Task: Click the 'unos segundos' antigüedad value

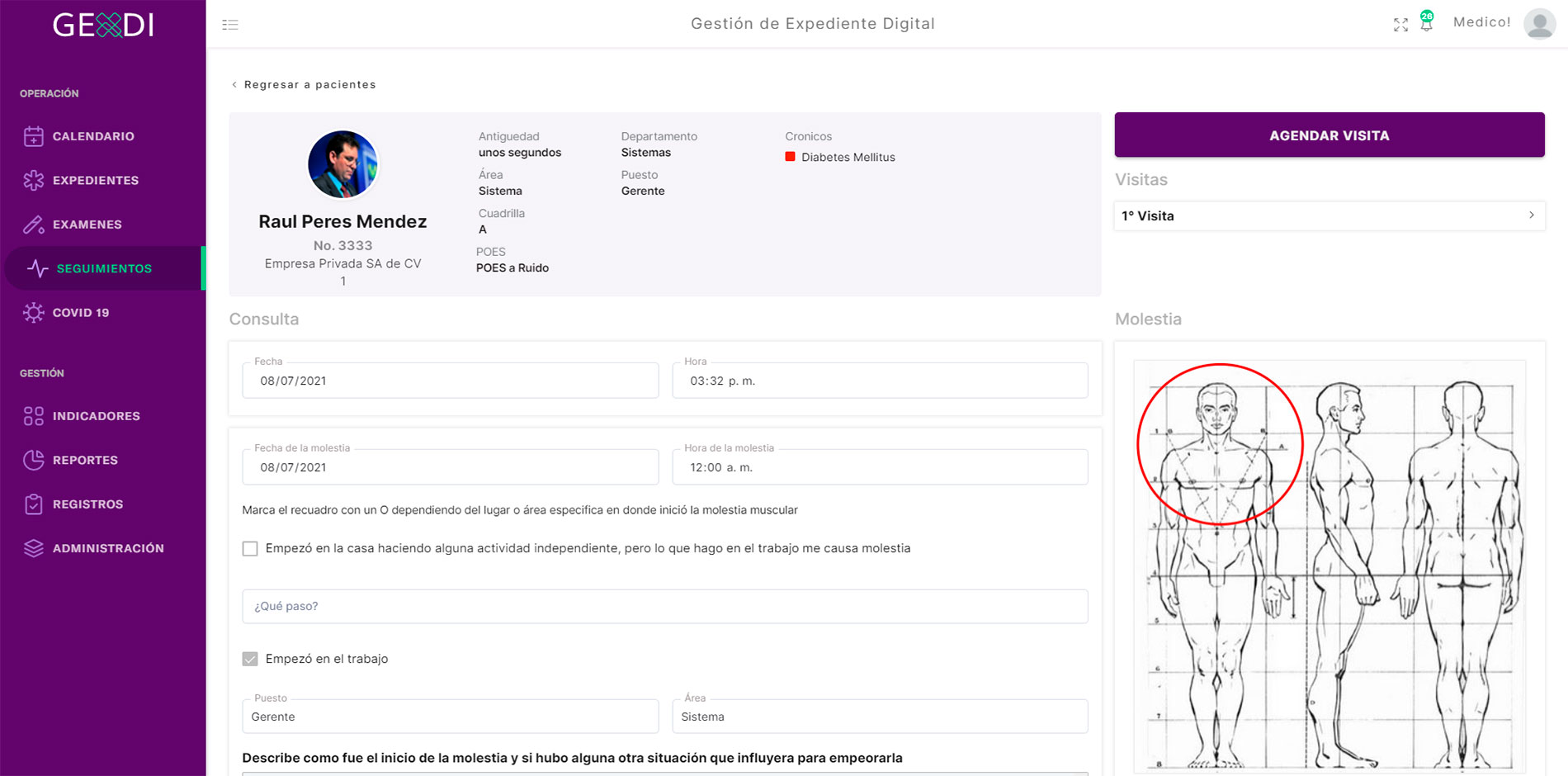Action: click(519, 153)
